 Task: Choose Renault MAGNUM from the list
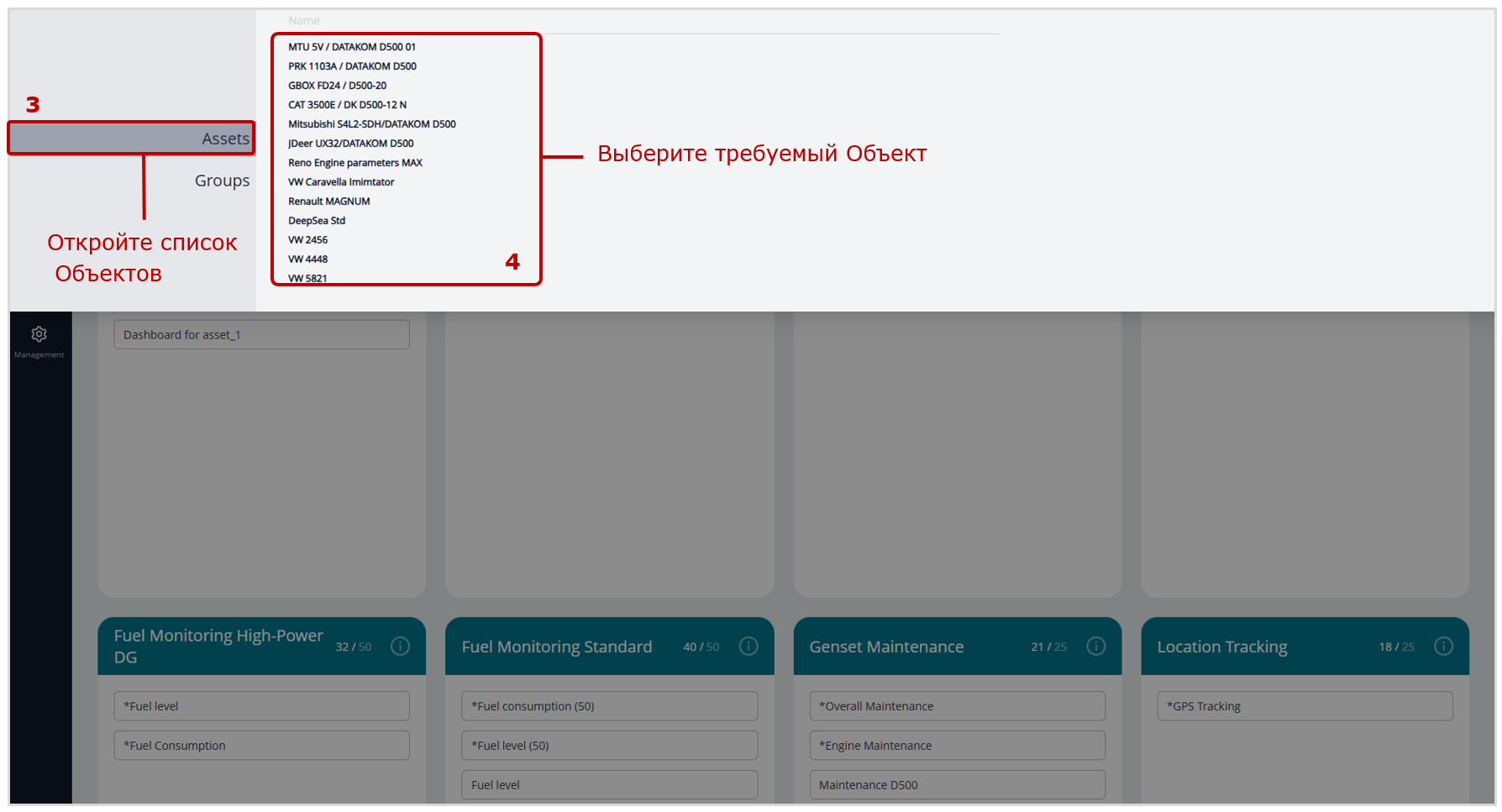coord(328,202)
